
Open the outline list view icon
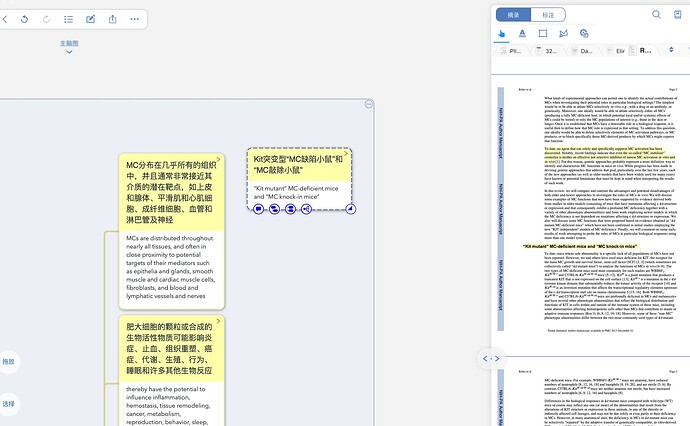pos(68,19)
